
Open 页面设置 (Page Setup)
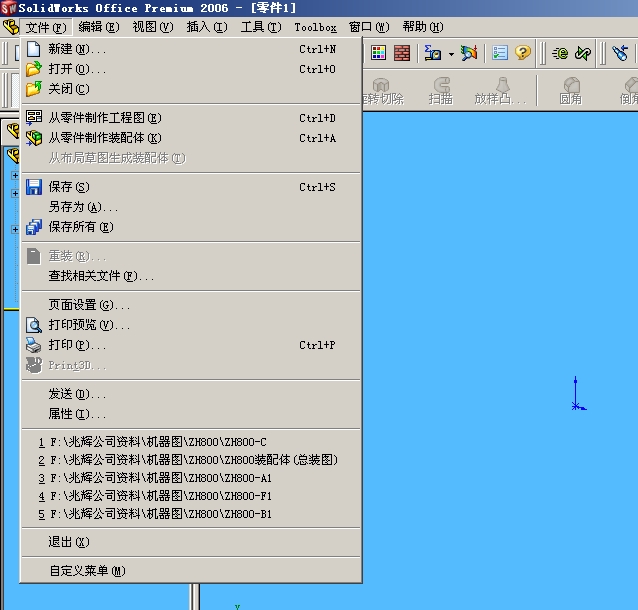(x=191, y=305)
